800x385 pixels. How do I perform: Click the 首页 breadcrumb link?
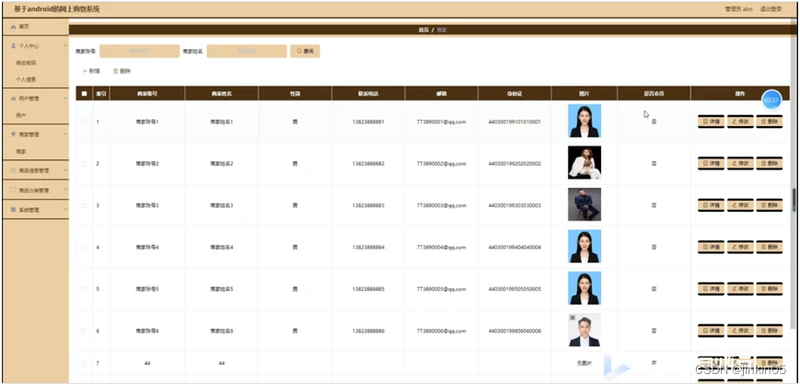(423, 30)
